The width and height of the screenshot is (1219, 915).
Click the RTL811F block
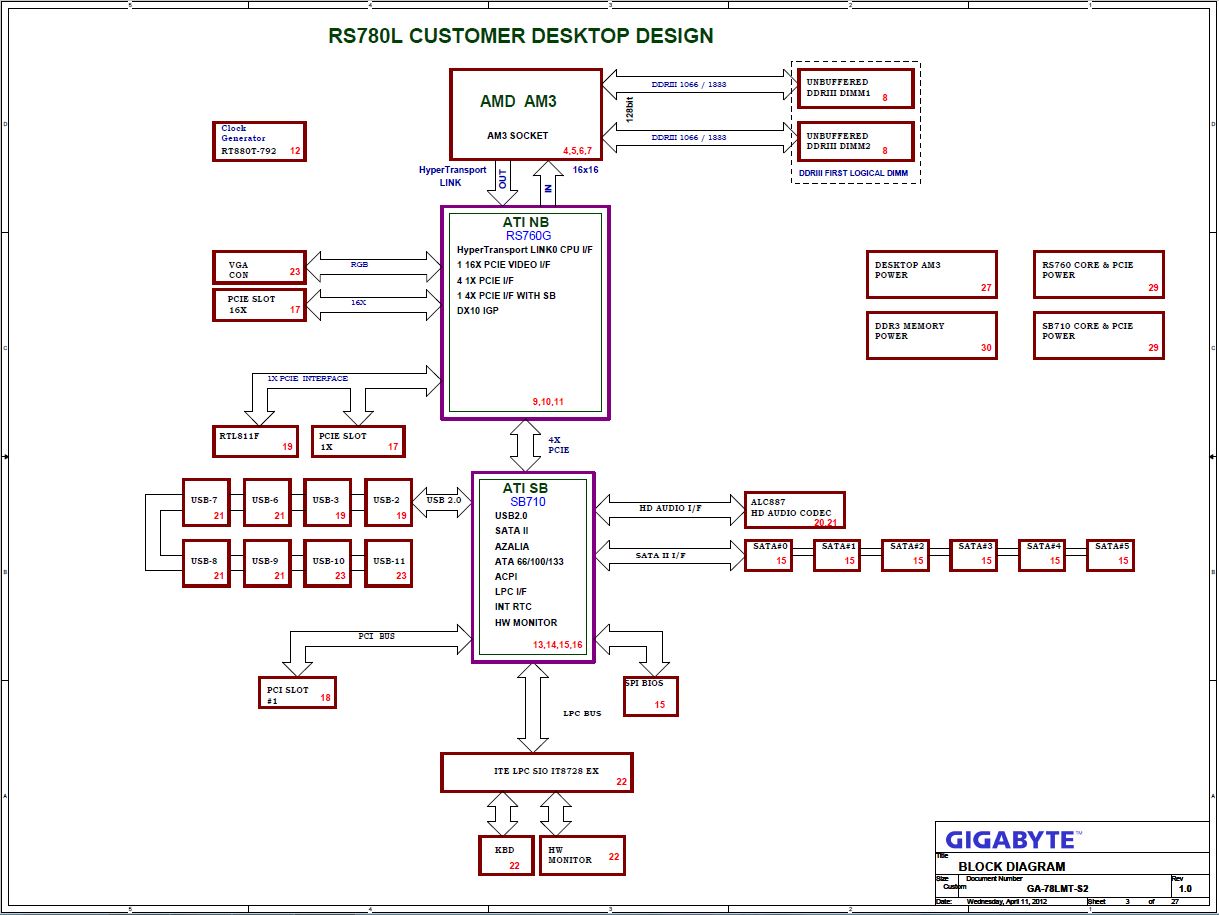click(256, 441)
